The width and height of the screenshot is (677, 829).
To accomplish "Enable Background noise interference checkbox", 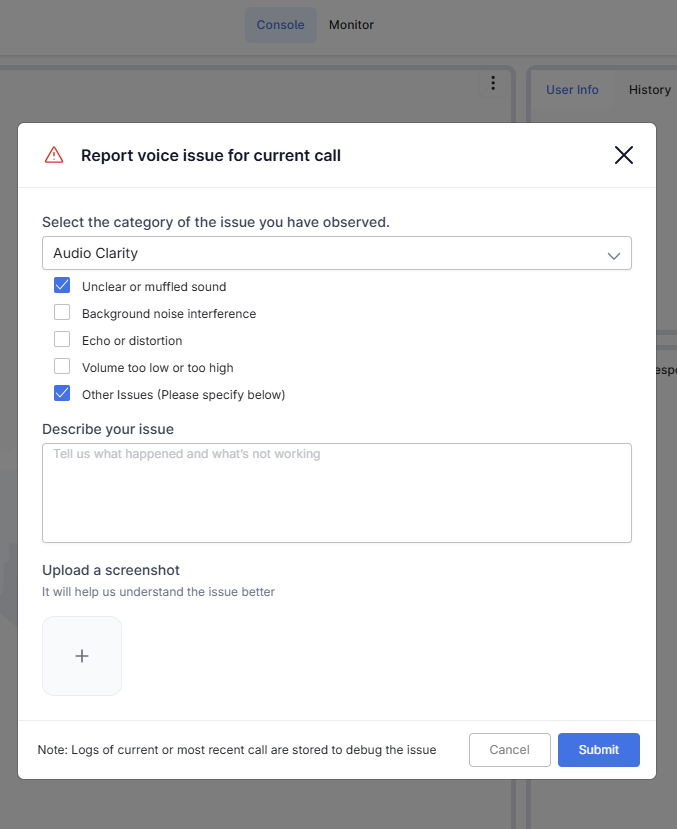I will click(62, 313).
